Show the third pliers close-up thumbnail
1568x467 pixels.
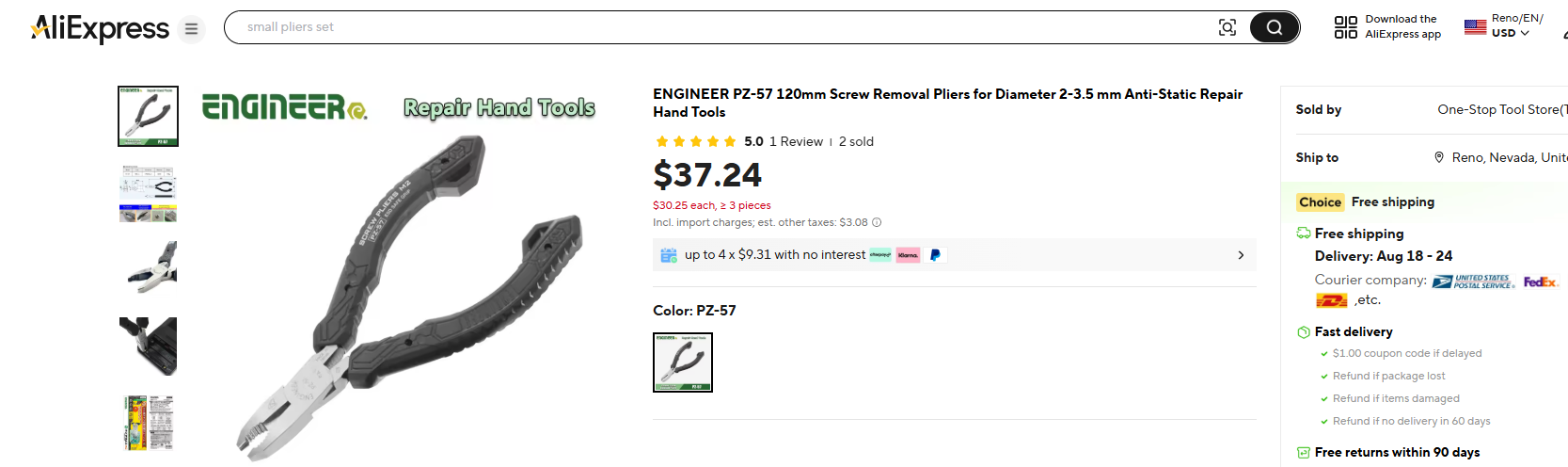[x=148, y=269]
